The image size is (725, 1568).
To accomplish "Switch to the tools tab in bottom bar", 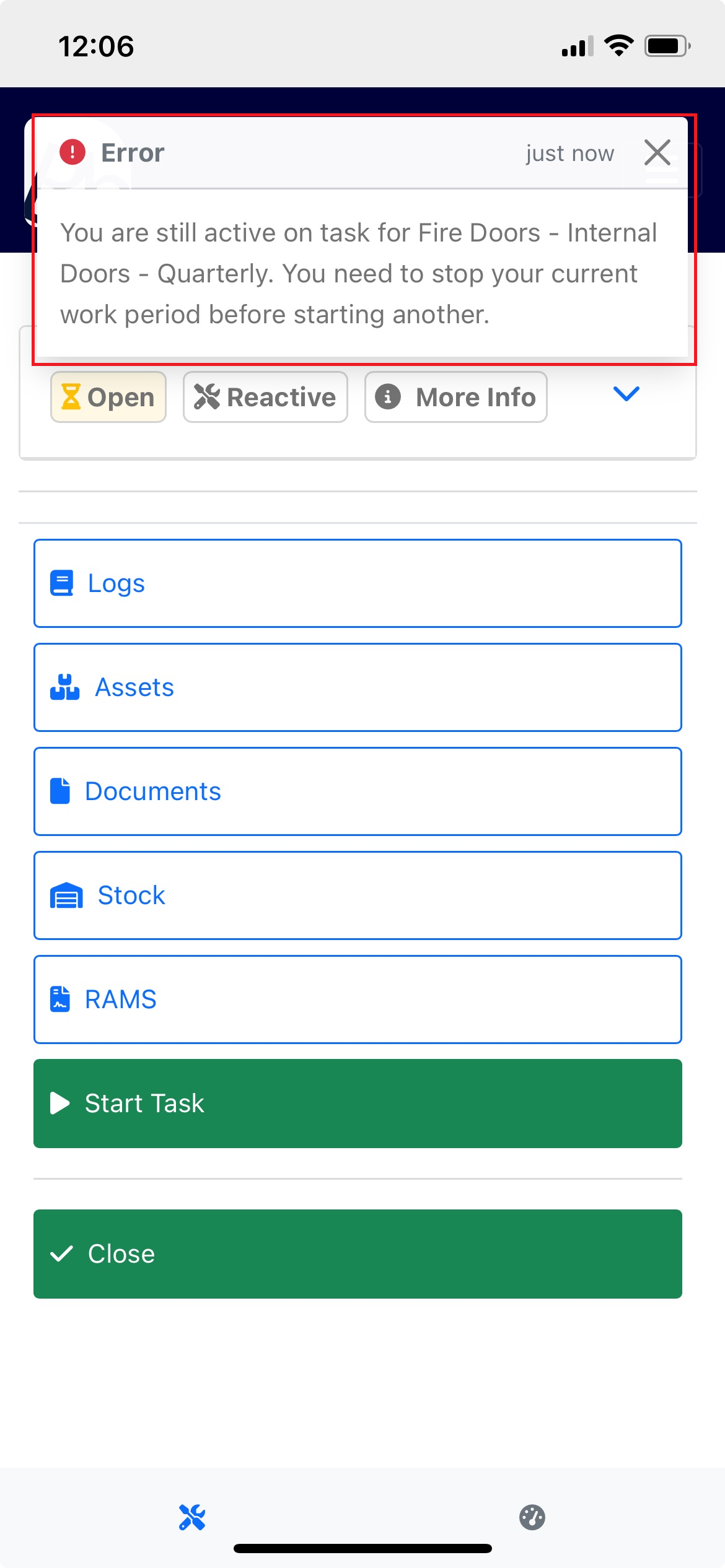I will click(x=192, y=1517).
